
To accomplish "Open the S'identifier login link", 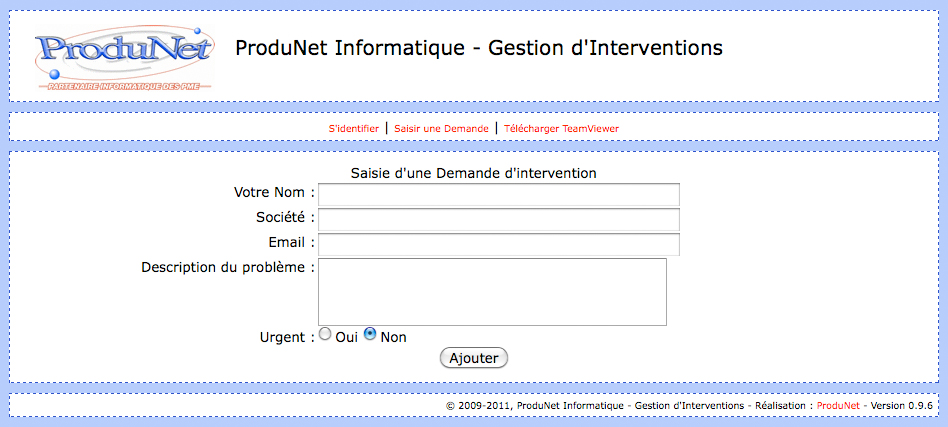I will pos(354,129).
